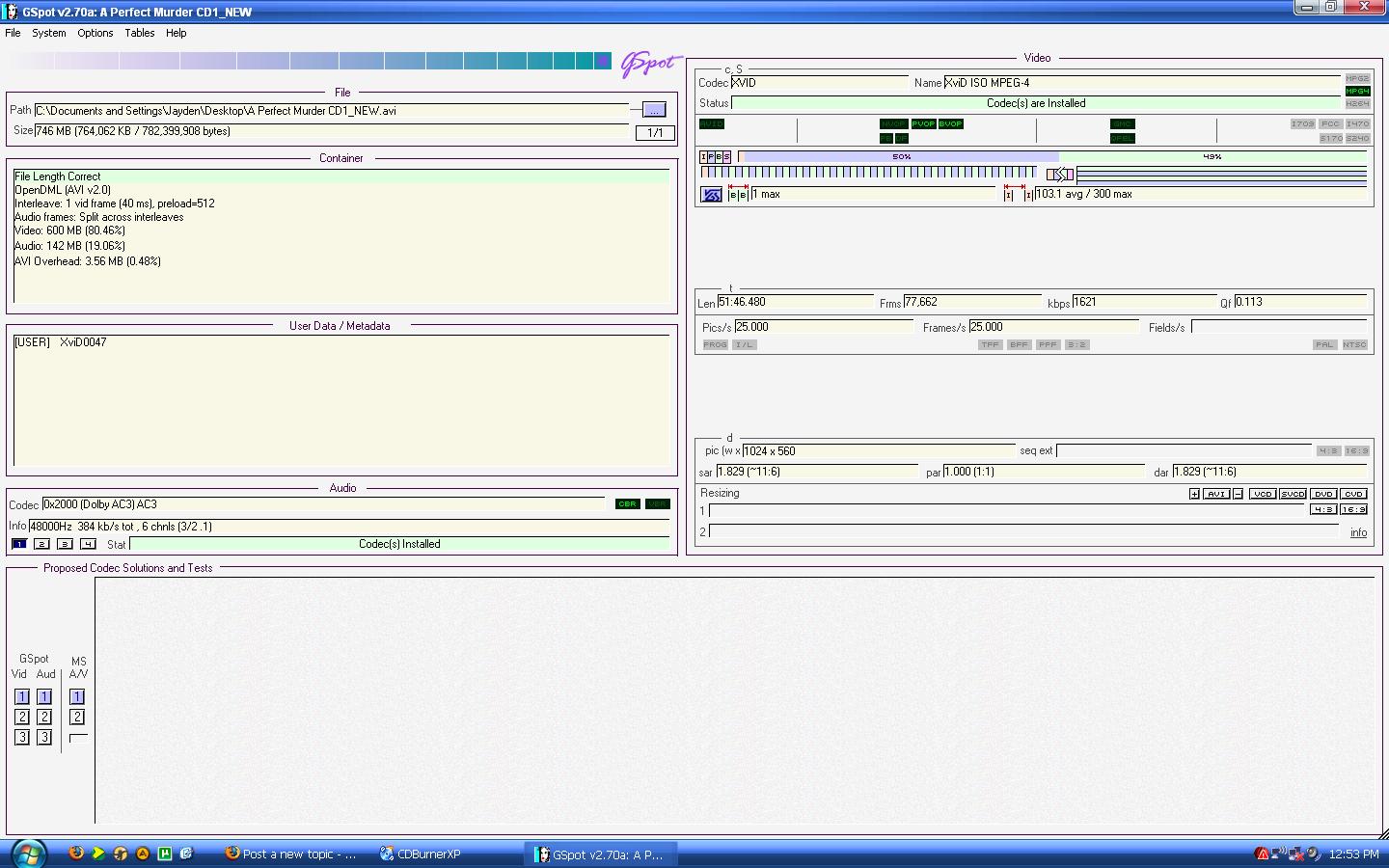
Task: Click the NVOP indicator
Action: (893, 123)
